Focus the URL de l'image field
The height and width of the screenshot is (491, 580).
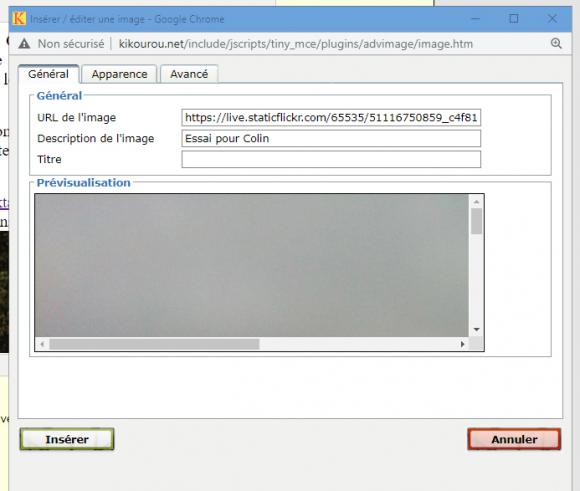point(331,118)
